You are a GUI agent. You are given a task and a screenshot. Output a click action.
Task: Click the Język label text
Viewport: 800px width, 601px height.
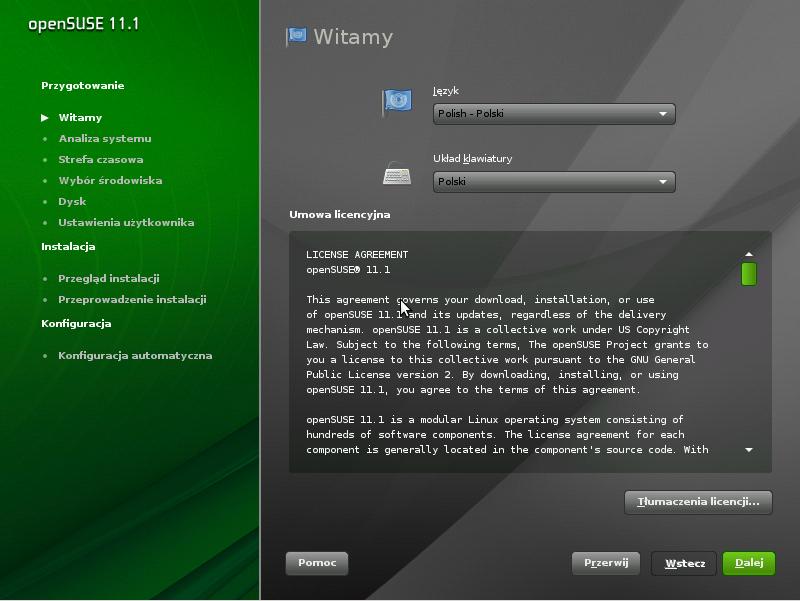pyautogui.click(x=446, y=91)
